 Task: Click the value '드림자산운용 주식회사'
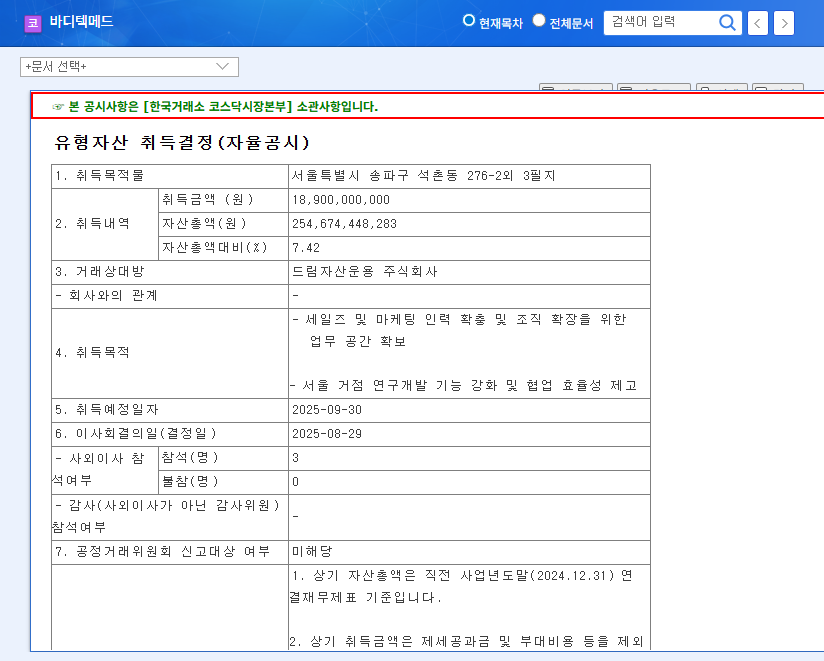point(365,272)
